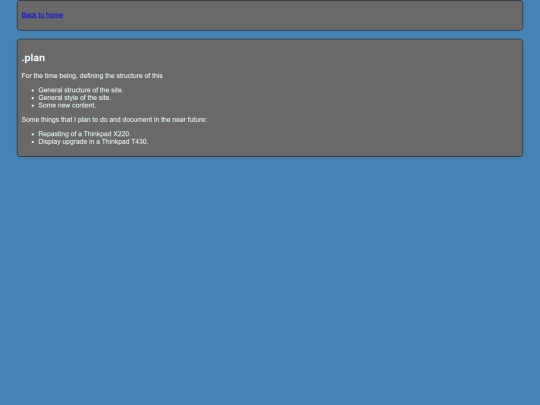Click list item "General structure of the site."
Viewport: 540px width, 405px height.
coord(81,90)
